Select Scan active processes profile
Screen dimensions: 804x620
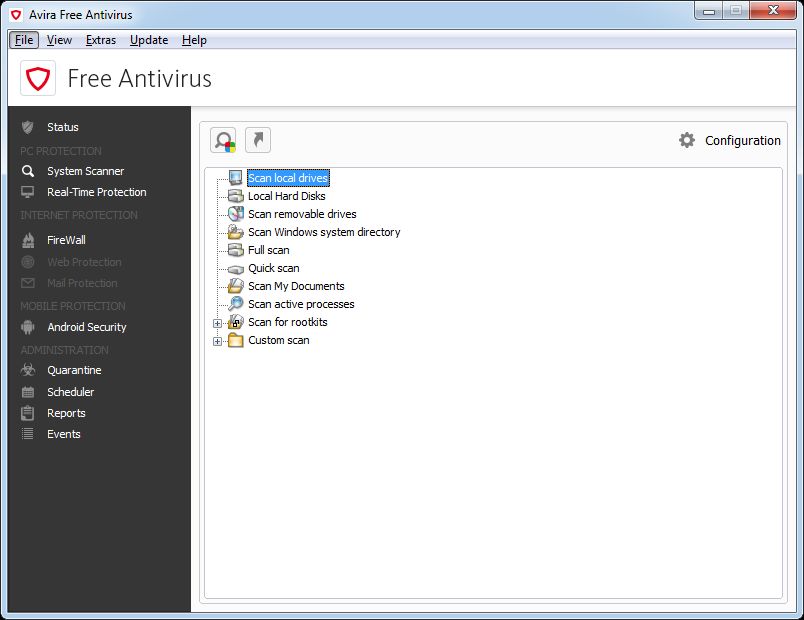pyautogui.click(x=301, y=304)
